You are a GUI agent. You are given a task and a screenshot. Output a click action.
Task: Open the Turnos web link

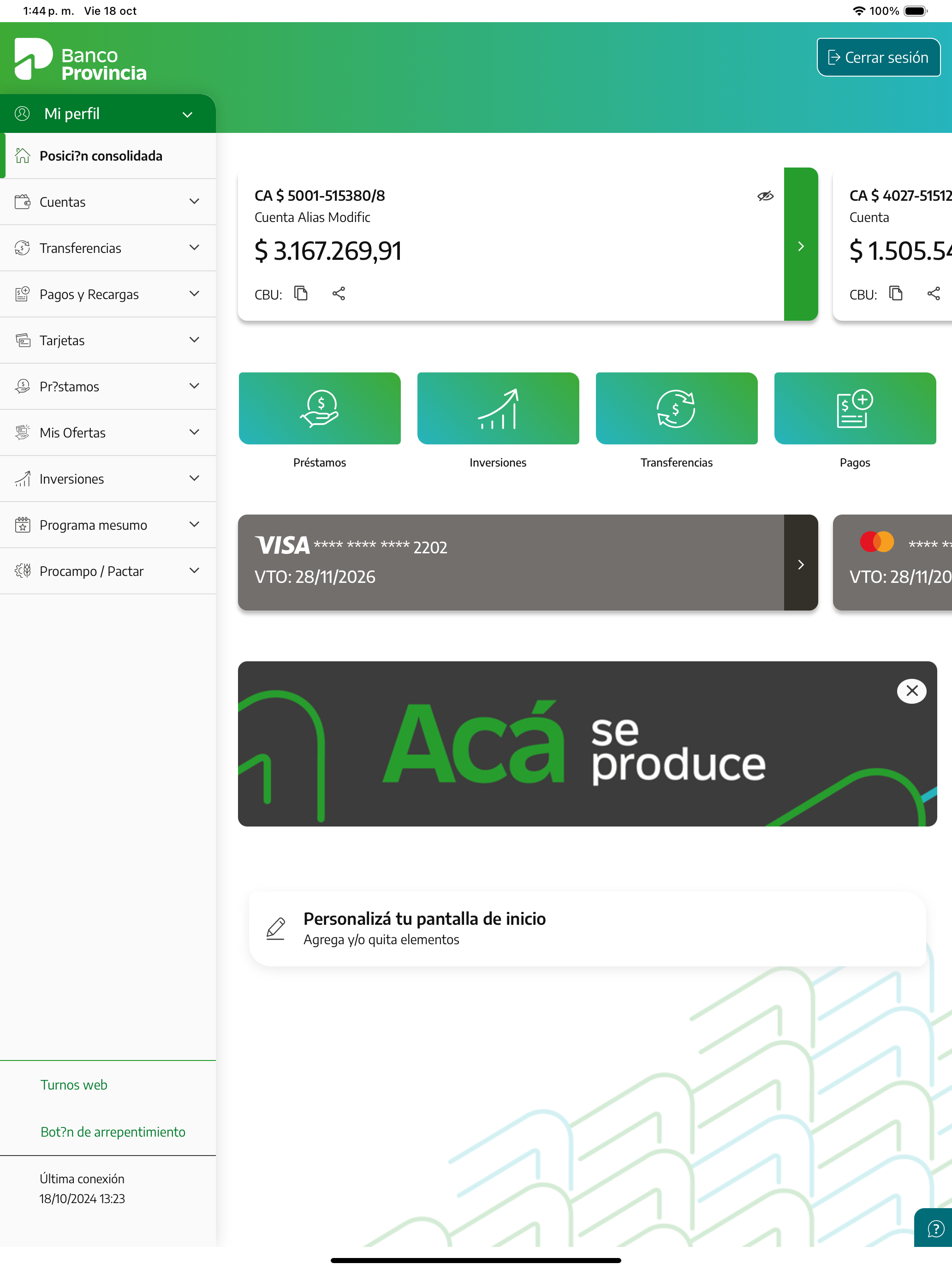74,1085
